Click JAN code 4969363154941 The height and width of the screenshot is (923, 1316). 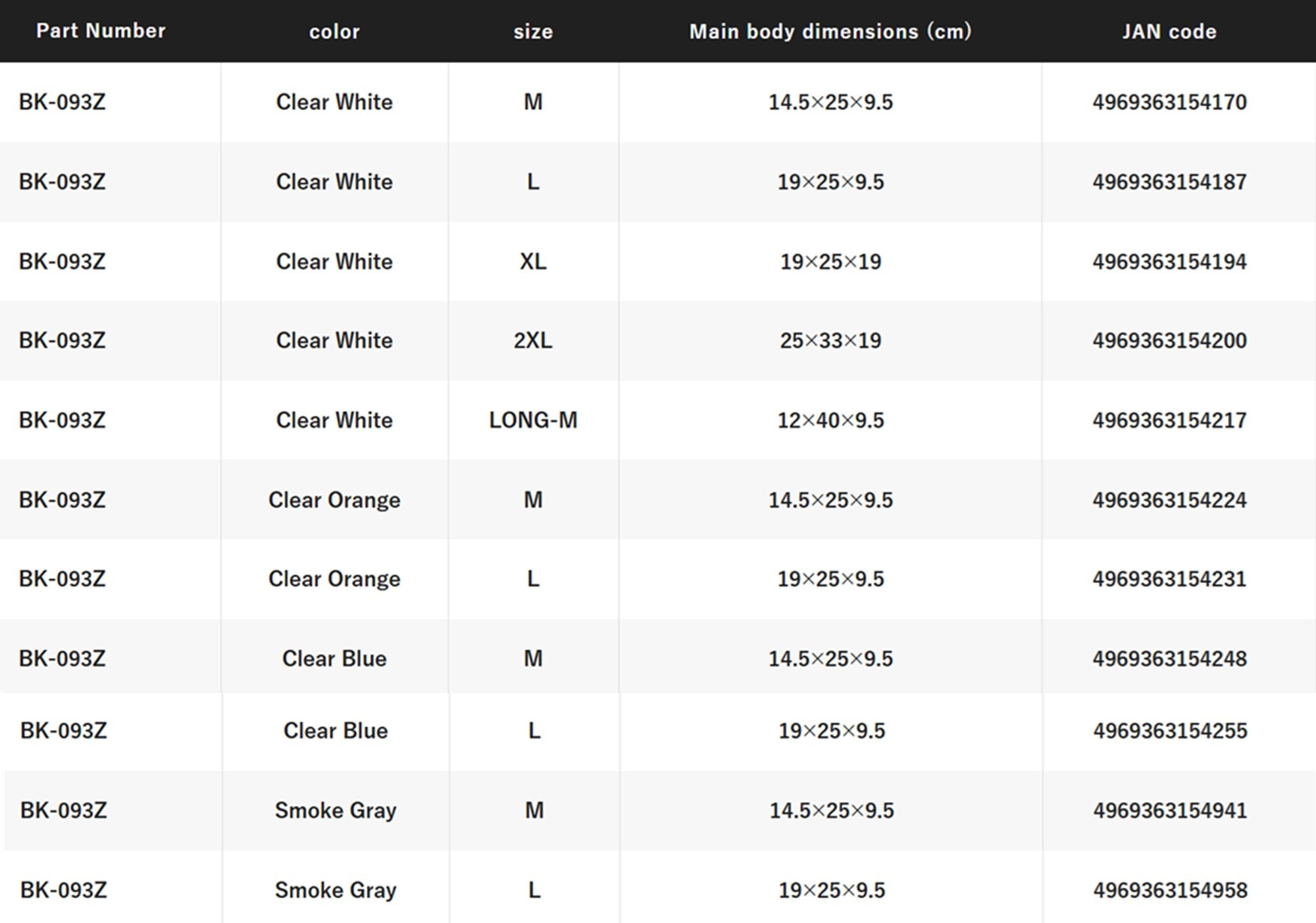click(x=1170, y=810)
